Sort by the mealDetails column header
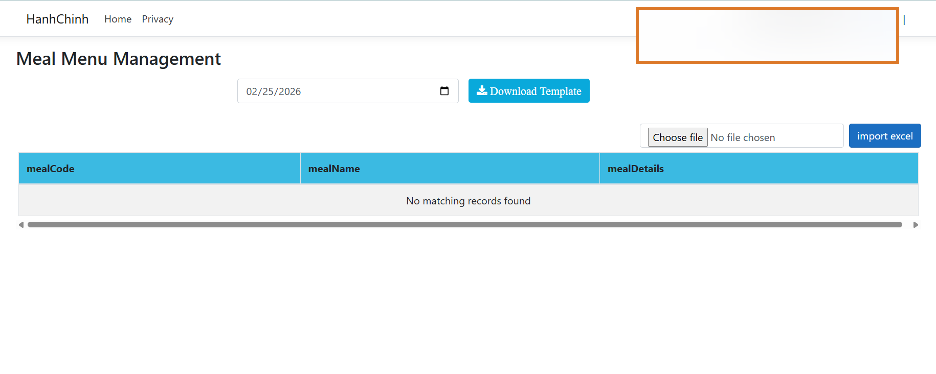936x374 pixels. coord(759,169)
